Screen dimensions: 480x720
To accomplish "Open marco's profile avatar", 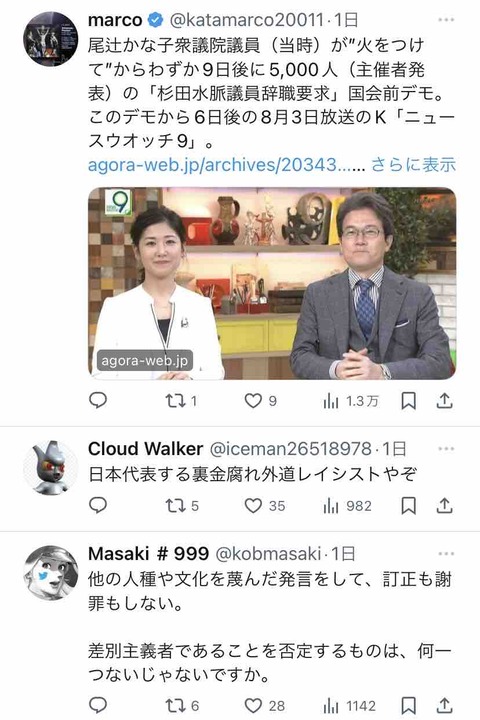I will tap(51, 39).
